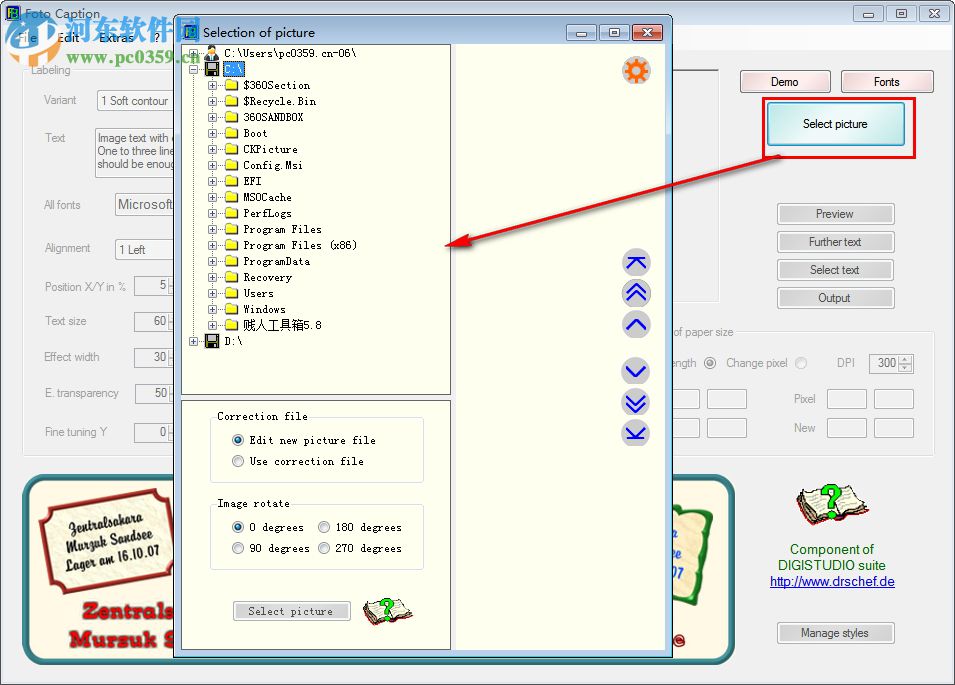Click the Fonts button
Viewport: 955px width, 685px height.
(886, 82)
